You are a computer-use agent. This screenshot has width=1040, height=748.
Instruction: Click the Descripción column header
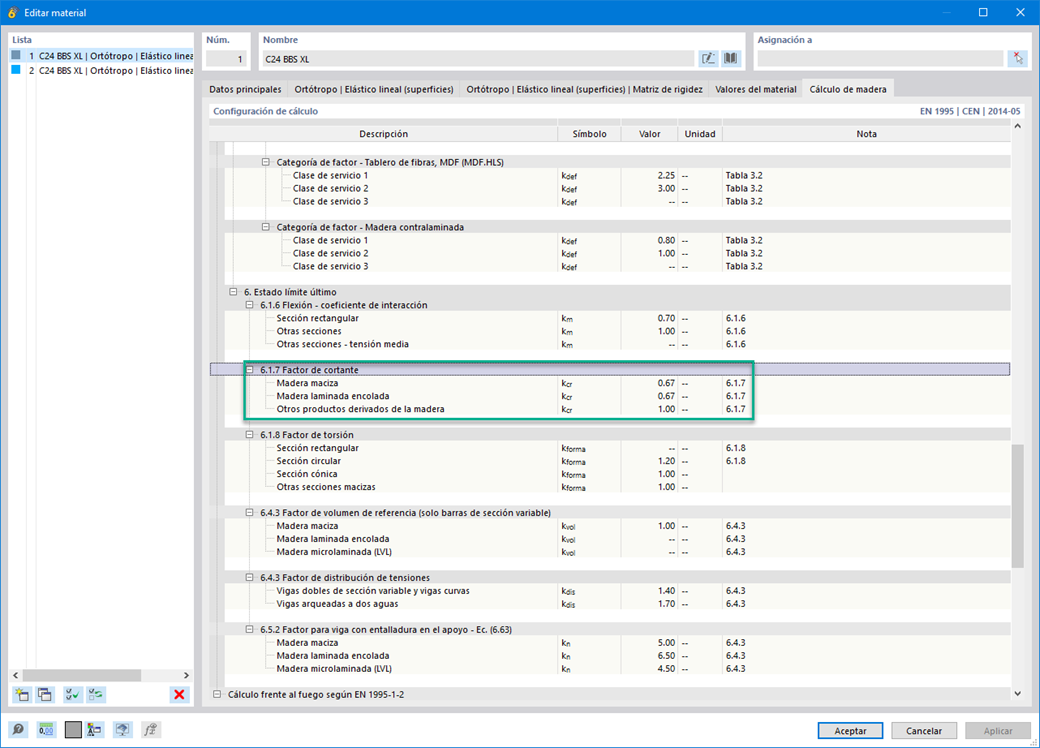(383, 134)
